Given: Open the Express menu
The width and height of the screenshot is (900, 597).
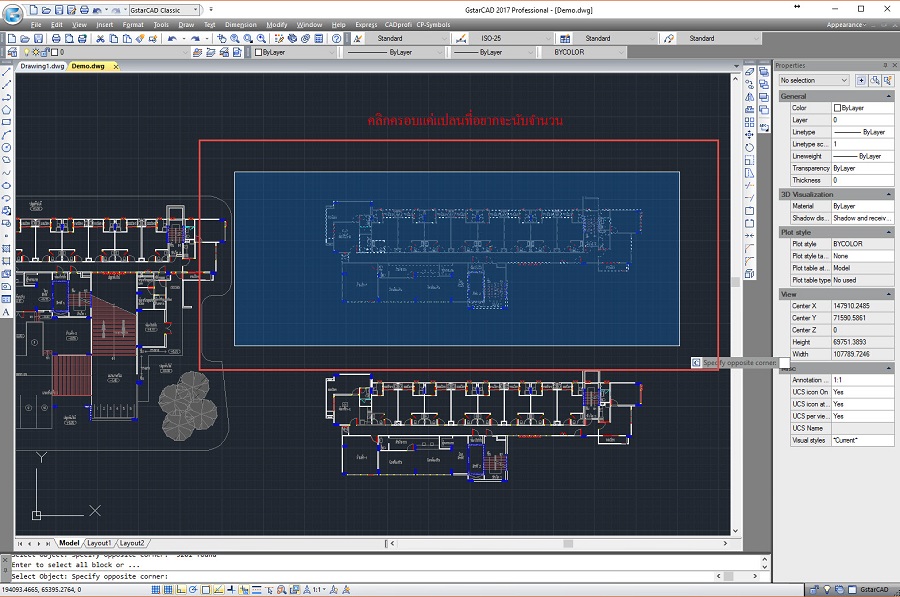Looking at the screenshot, I should click(366, 25).
